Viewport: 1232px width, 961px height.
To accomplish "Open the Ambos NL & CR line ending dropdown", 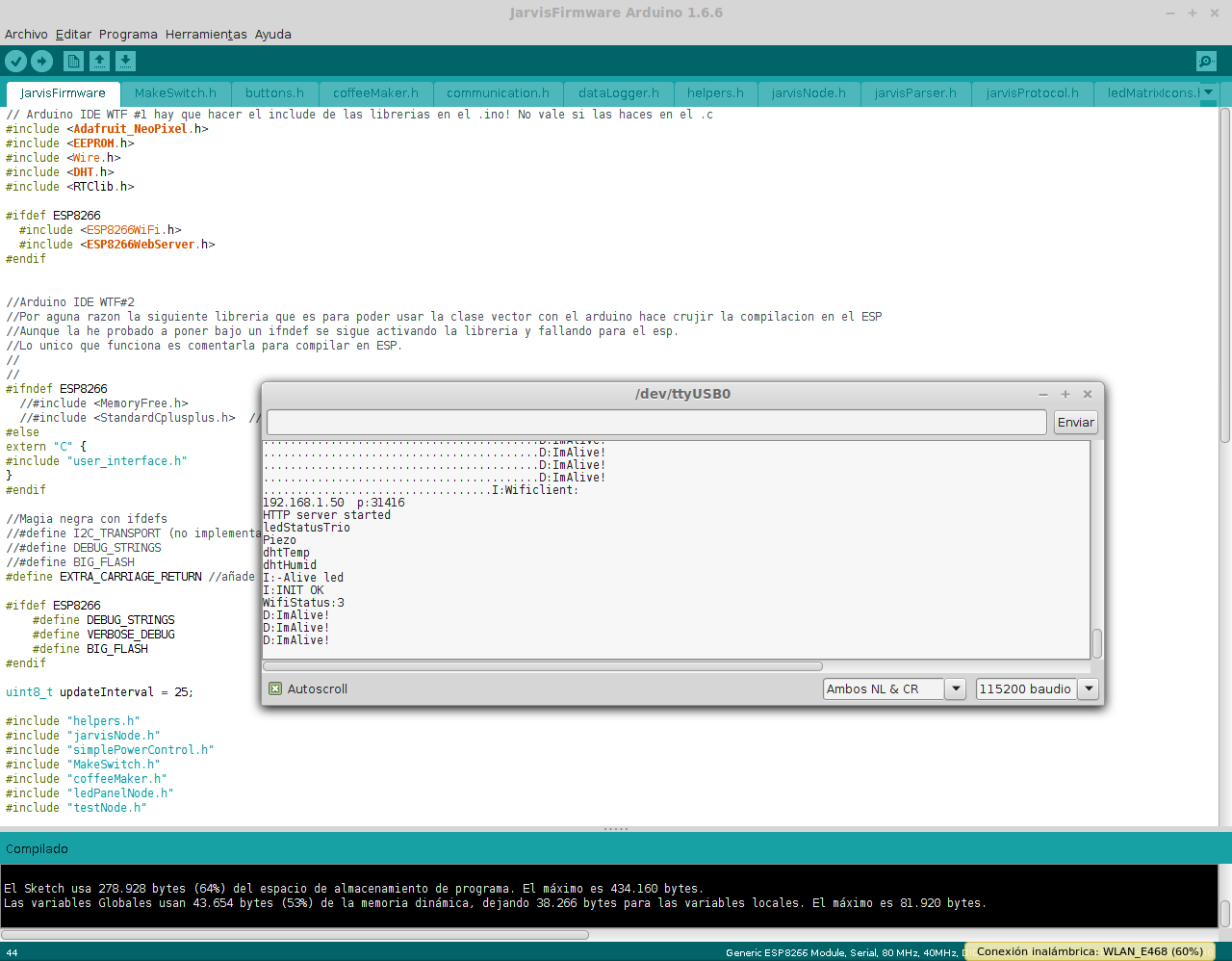I will (x=894, y=688).
